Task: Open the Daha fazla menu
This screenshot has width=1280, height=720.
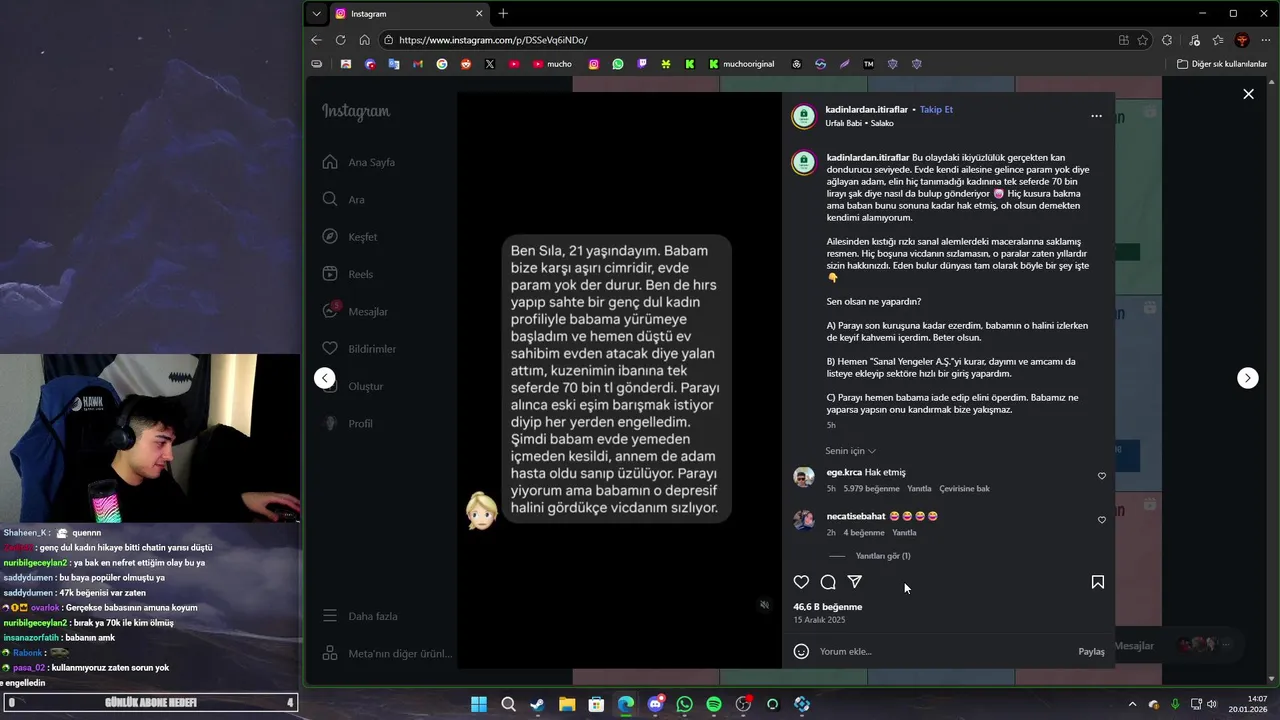Action: point(360,616)
